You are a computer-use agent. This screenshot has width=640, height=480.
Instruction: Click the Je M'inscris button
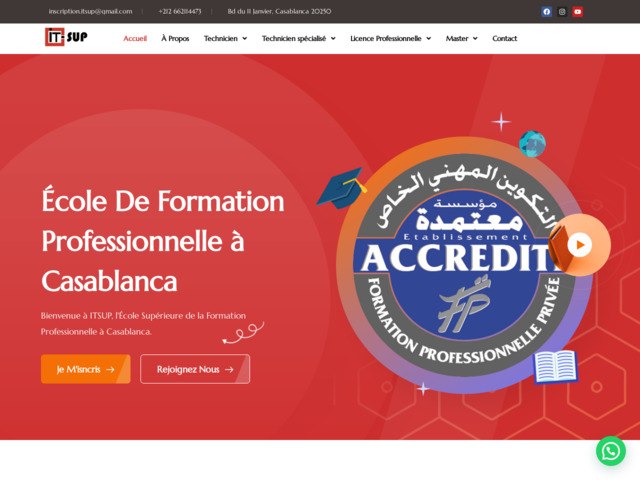86,369
